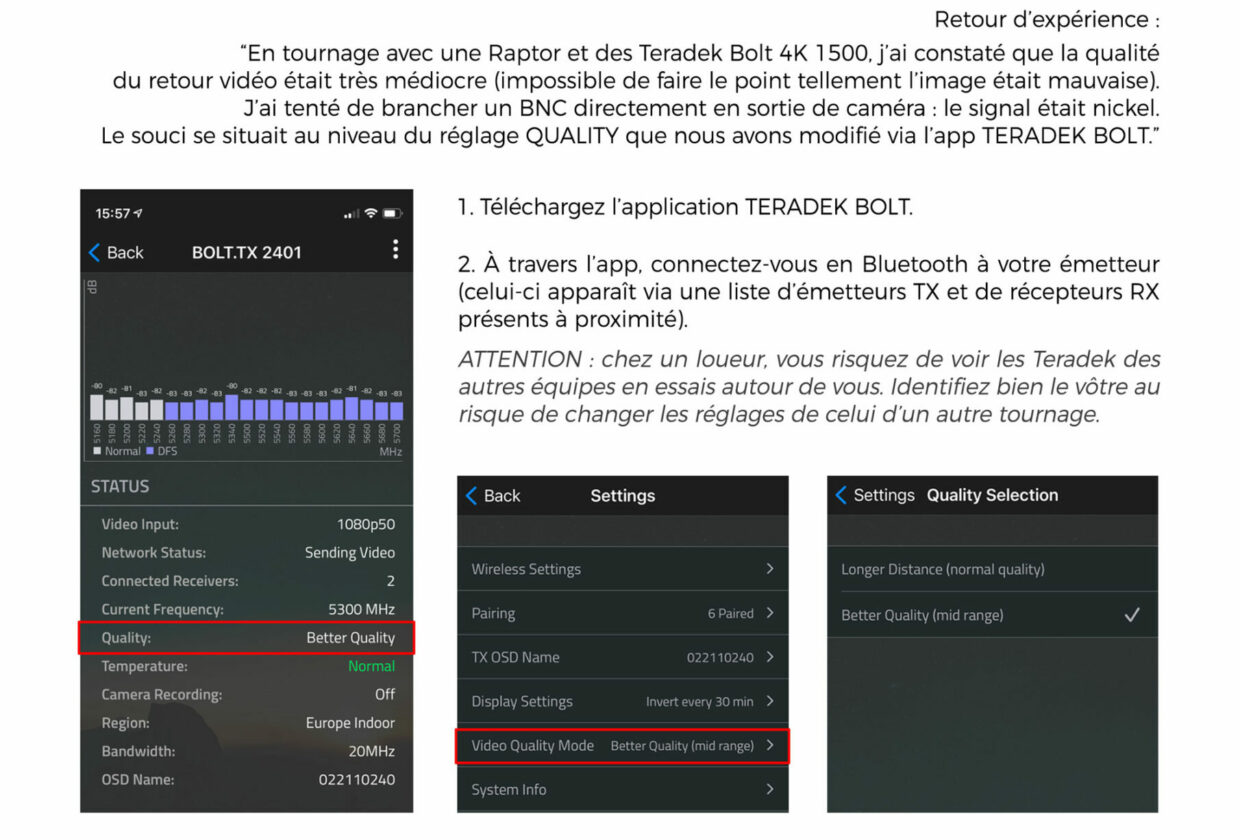Image resolution: width=1240 pixels, height=840 pixels.
Task: Open the three-dot menu beside BOLT.TX 2401
Action: point(395,249)
